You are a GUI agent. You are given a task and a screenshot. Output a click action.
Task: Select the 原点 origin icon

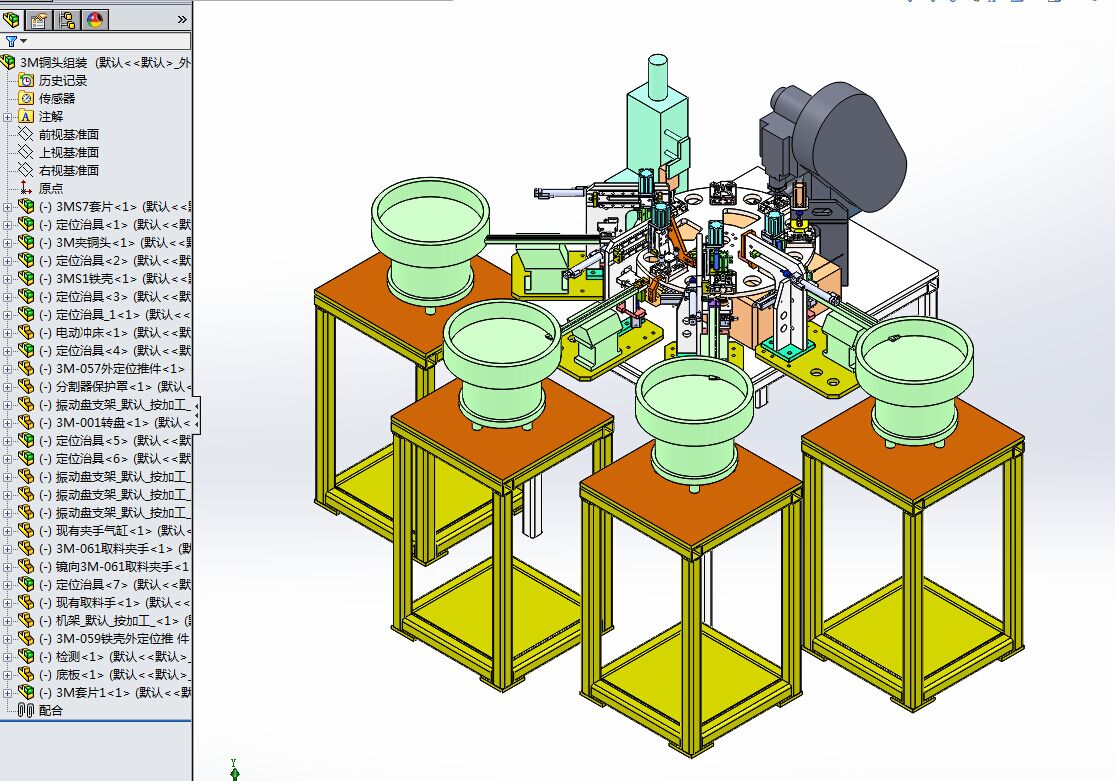[26, 188]
